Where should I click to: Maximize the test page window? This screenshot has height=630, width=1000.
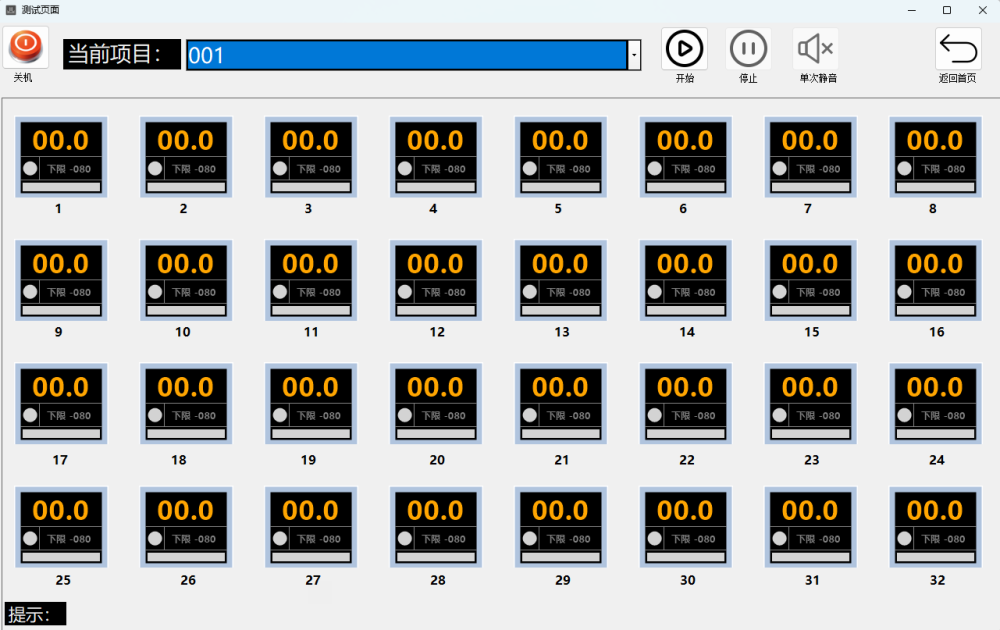click(946, 10)
